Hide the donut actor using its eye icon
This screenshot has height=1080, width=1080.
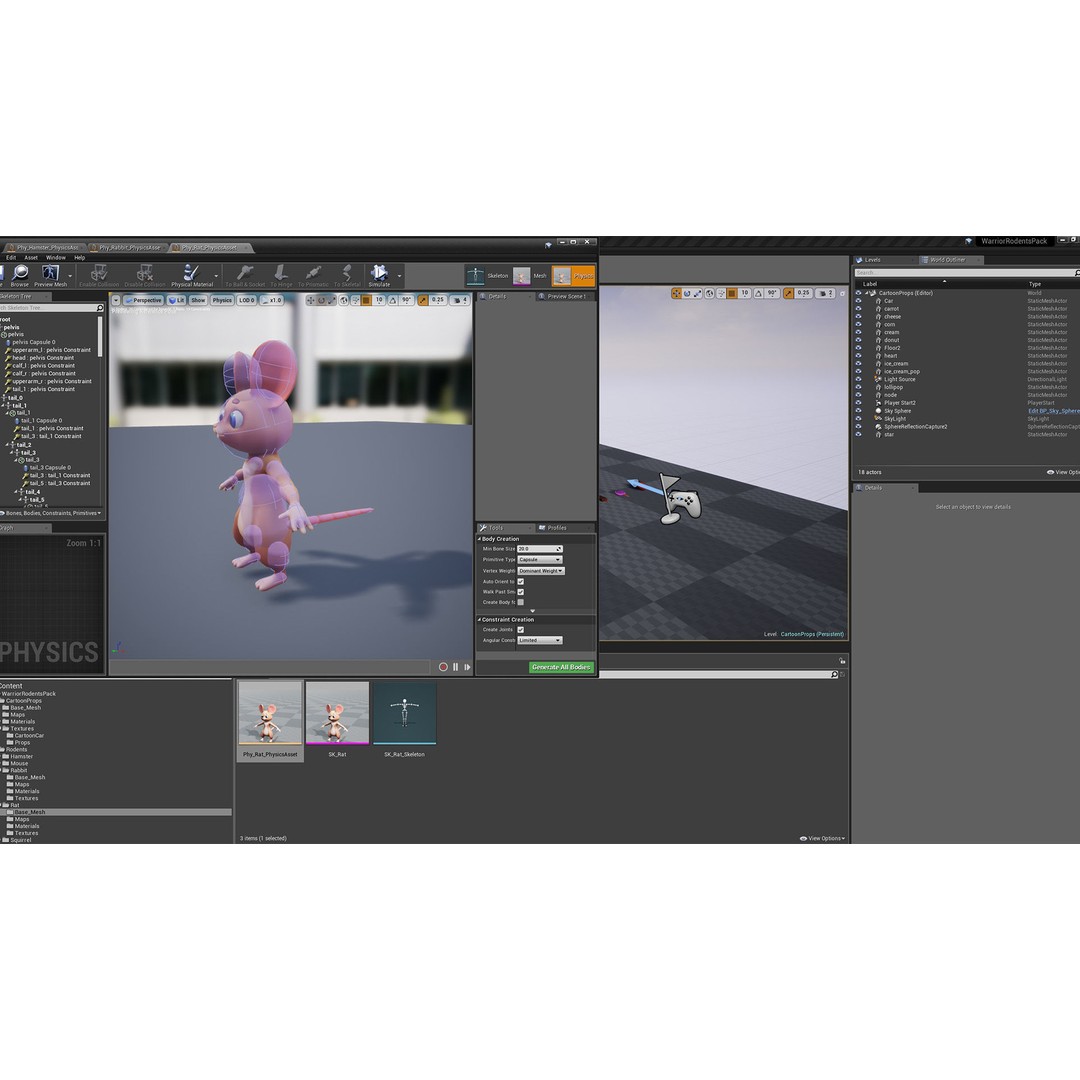(858, 340)
